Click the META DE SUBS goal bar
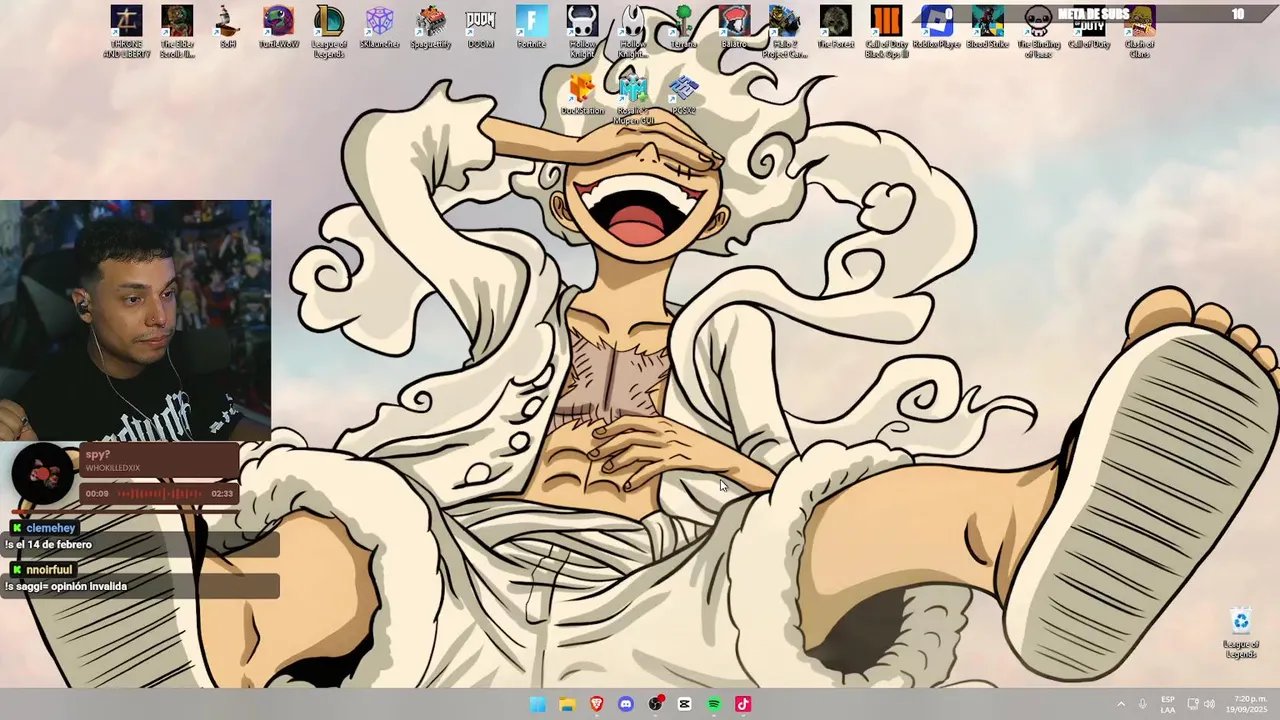Screen dimensions: 1280x720 point(1094,14)
